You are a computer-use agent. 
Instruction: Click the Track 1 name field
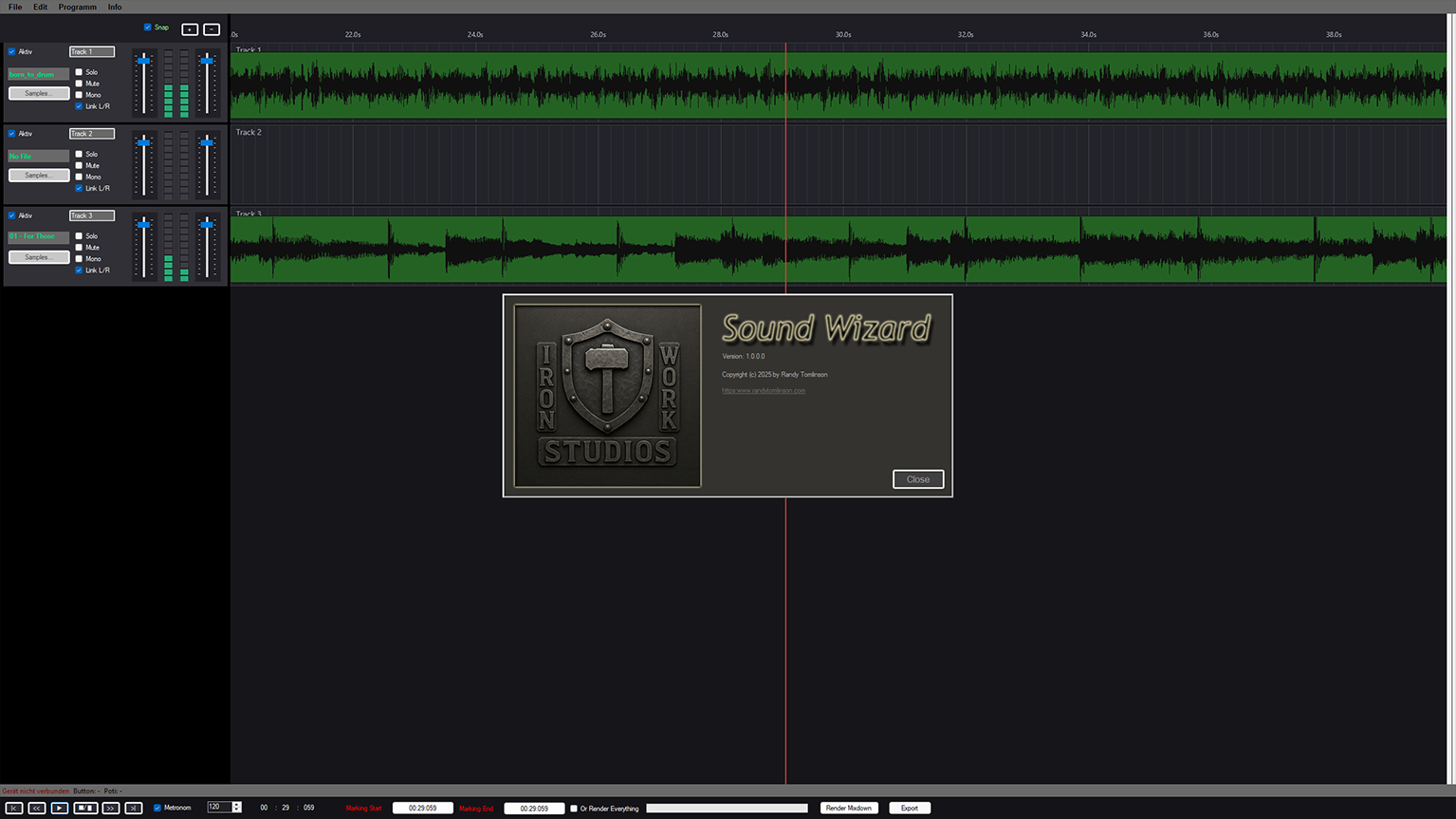click(92, 51)
